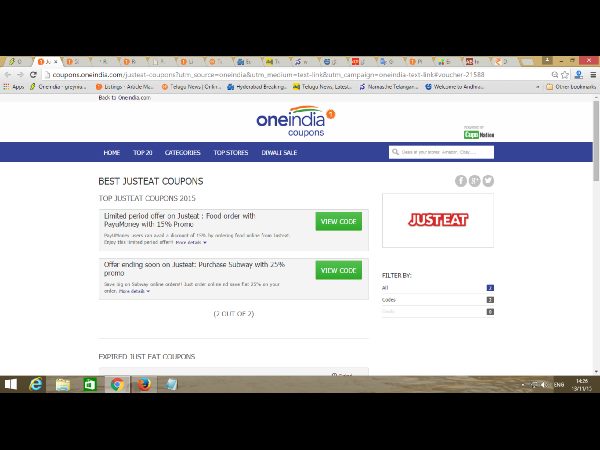Viewport: 600px width, 450px height.
Task: Open the Diwali Sale navigation tab
Action: tap(277, 153)
